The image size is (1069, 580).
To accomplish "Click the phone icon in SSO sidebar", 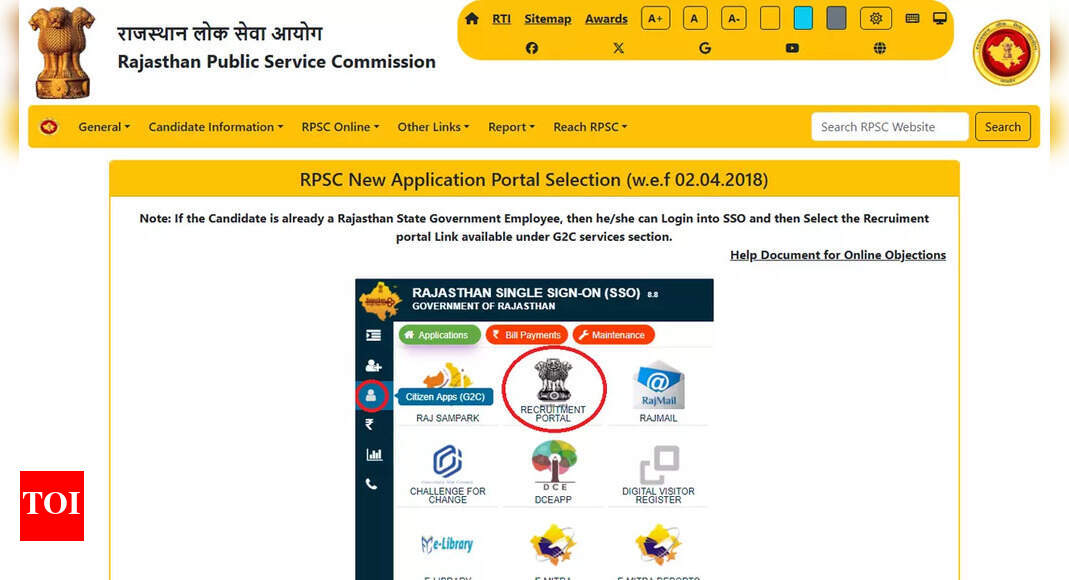I will point(371,485).
